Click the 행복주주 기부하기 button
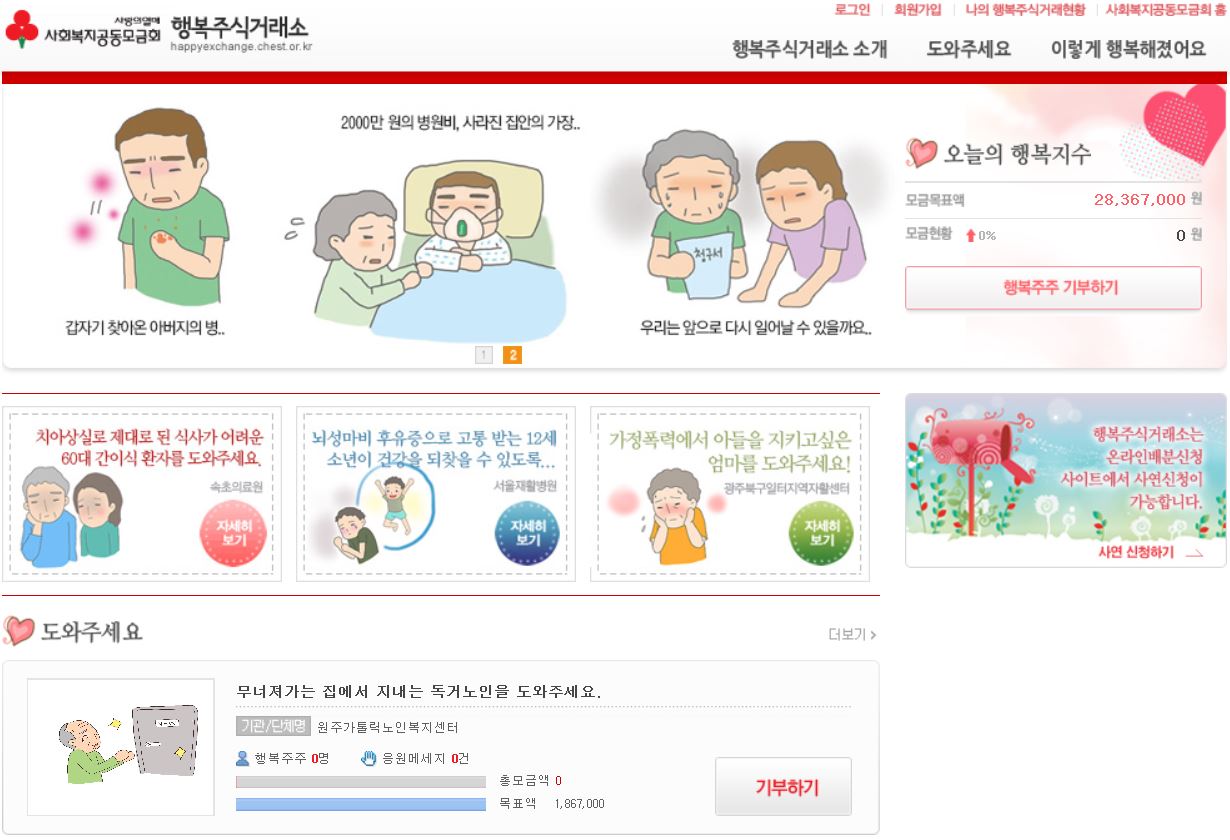This screenshot has width=1230, height=840. 1053,288
